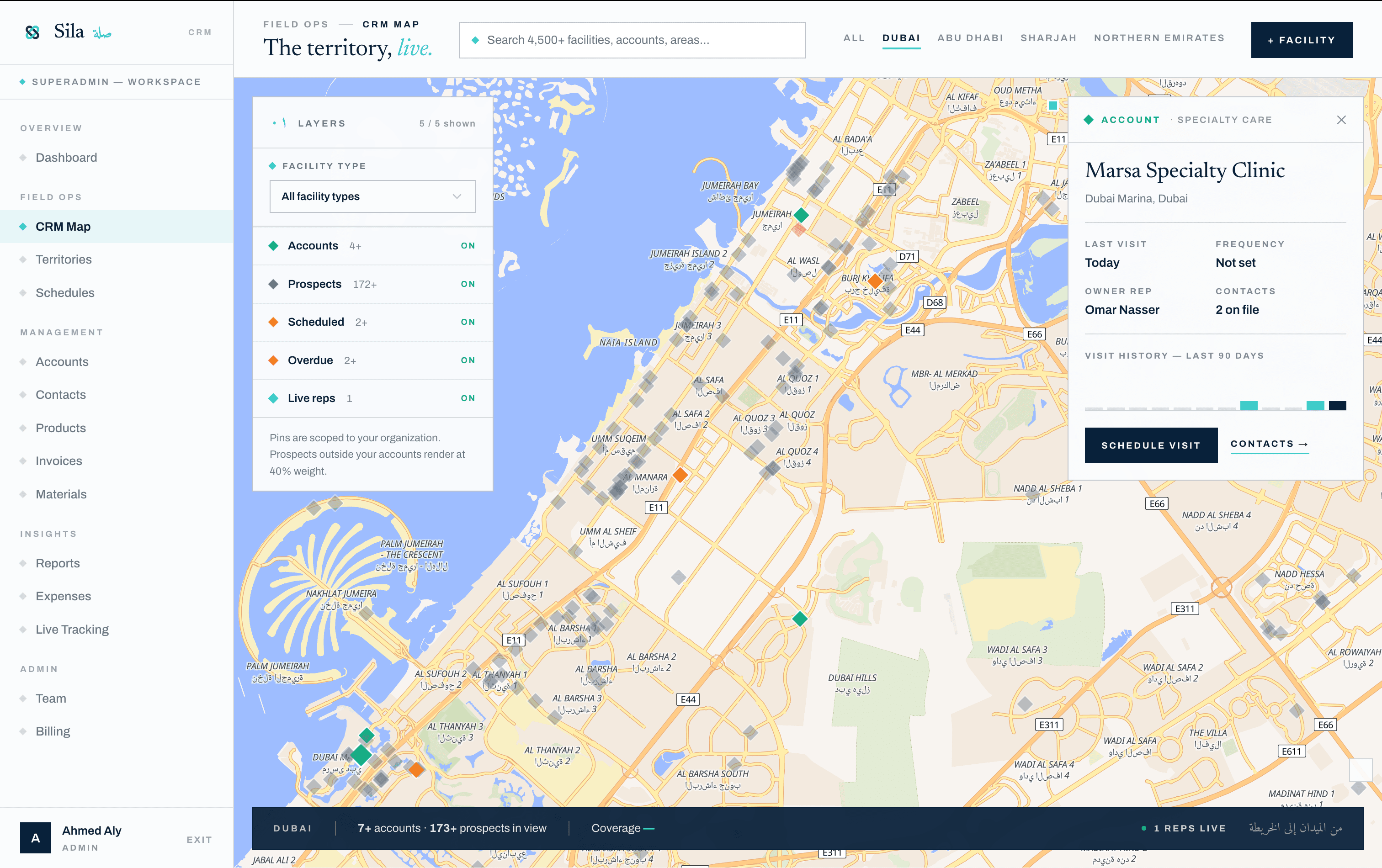Open Live Tracking in sidebar
The height and width of the screenshot is (868, 1382).
117,630
